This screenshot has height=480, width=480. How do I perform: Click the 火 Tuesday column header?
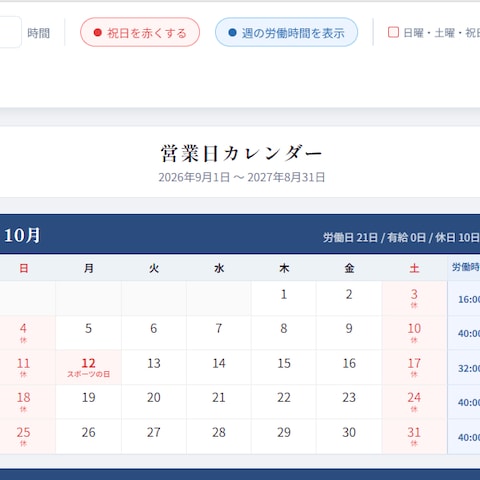(154, 268)
